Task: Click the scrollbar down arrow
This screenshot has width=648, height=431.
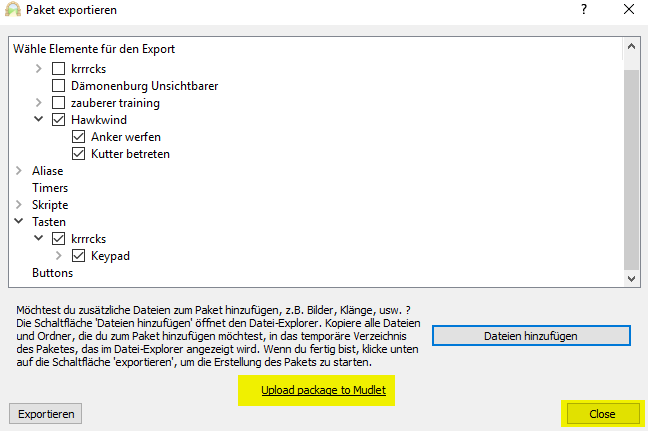Action: tap(631, 279)
